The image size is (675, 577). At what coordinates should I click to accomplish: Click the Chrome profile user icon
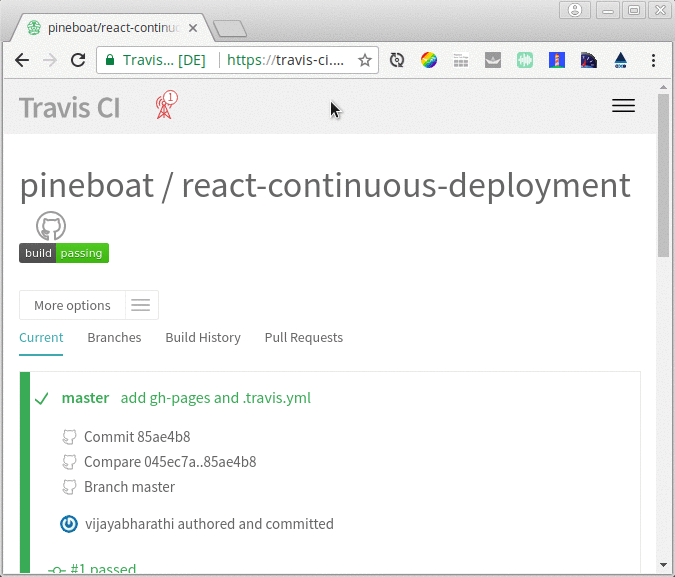[x=575, y=10]
